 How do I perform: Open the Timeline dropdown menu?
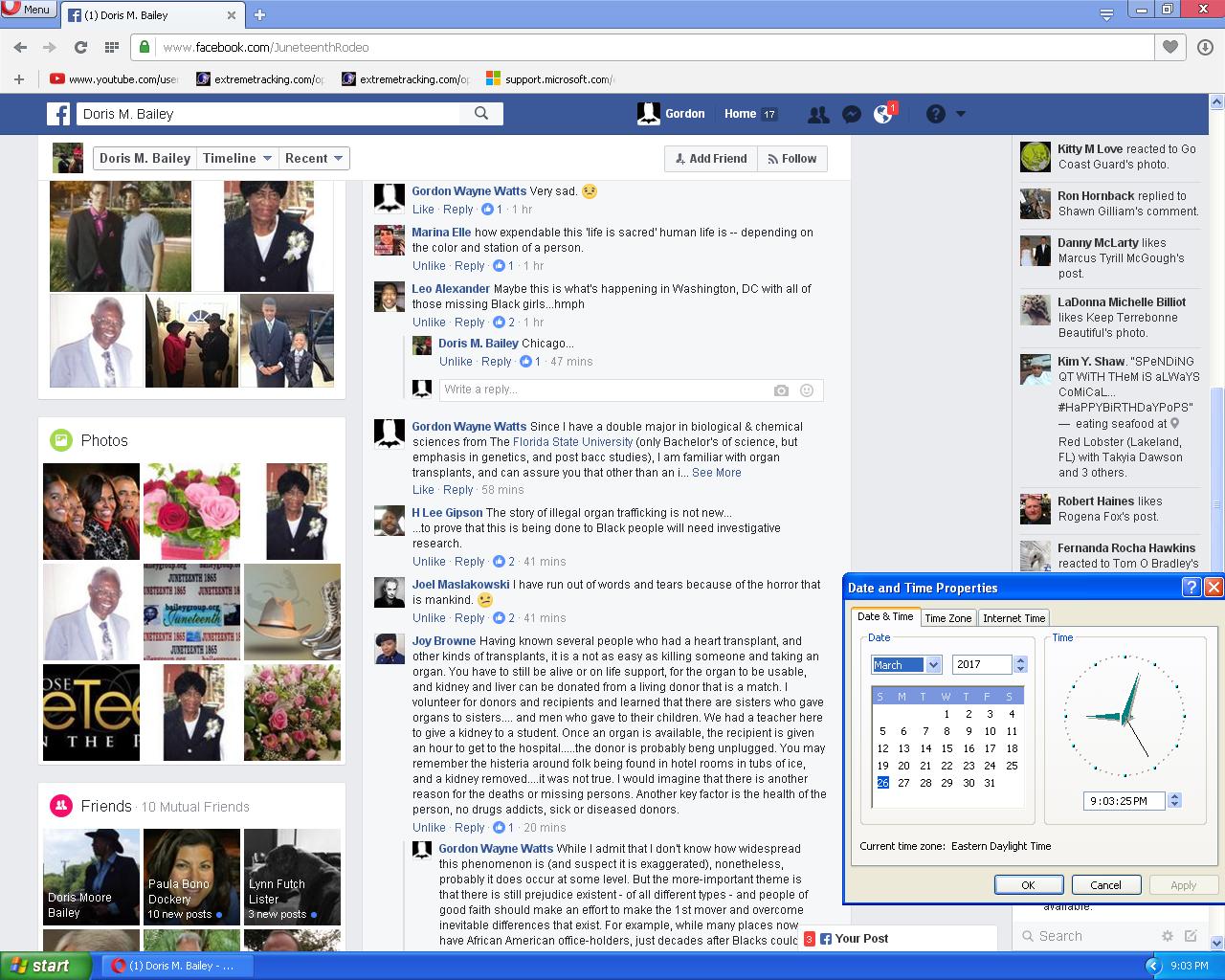point(237,159)
